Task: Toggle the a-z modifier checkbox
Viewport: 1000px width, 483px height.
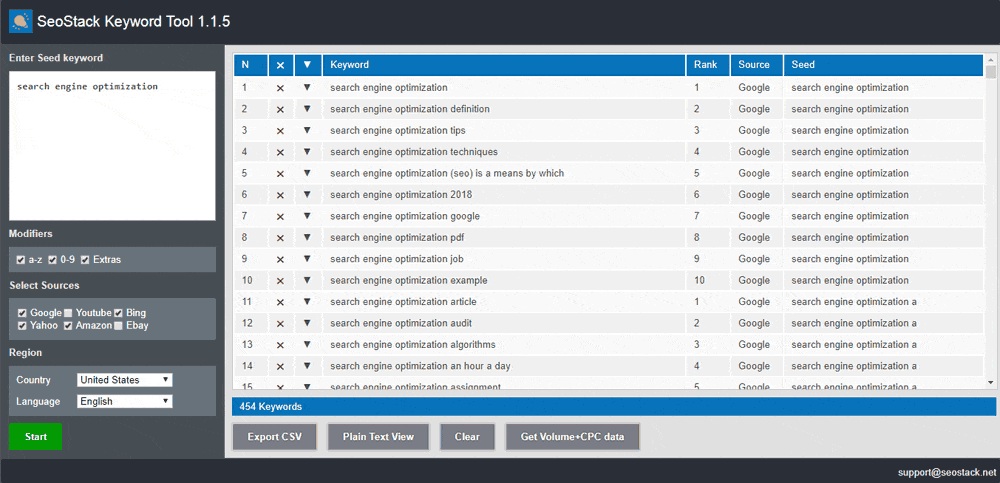Action: (x=21, y=260)
